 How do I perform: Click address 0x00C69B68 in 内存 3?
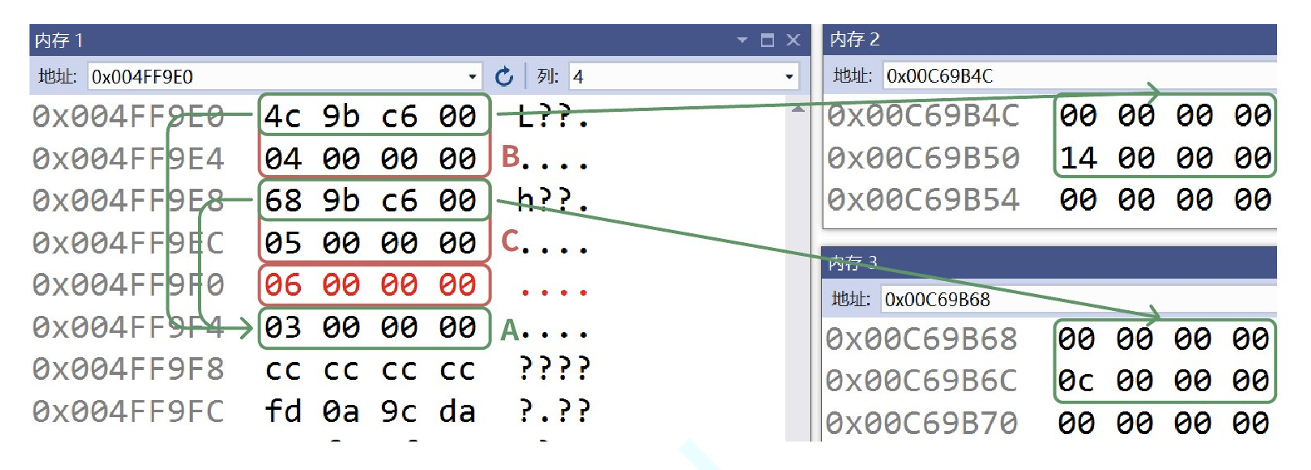[x=923, y=339]
